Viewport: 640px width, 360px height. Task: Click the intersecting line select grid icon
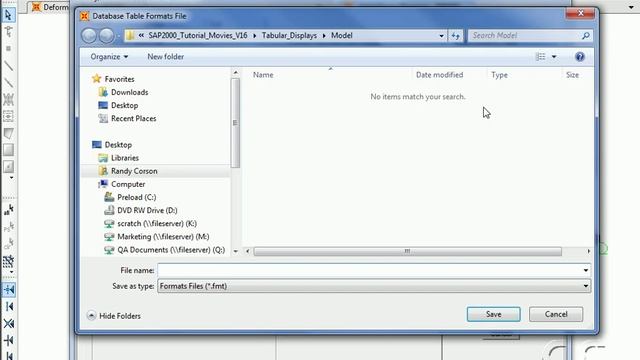pos(8,261)
